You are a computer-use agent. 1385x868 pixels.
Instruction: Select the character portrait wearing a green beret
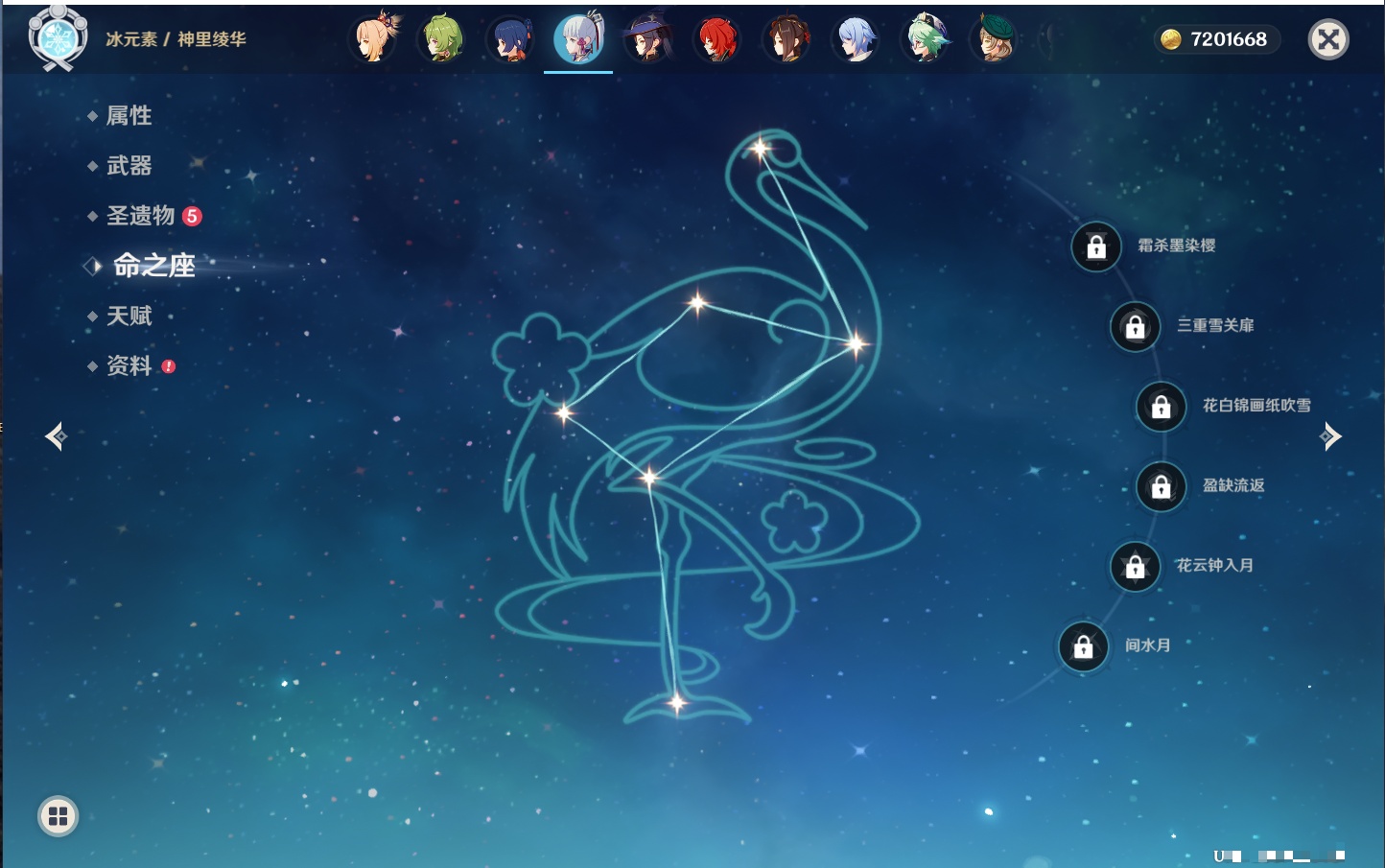point(994,39)
